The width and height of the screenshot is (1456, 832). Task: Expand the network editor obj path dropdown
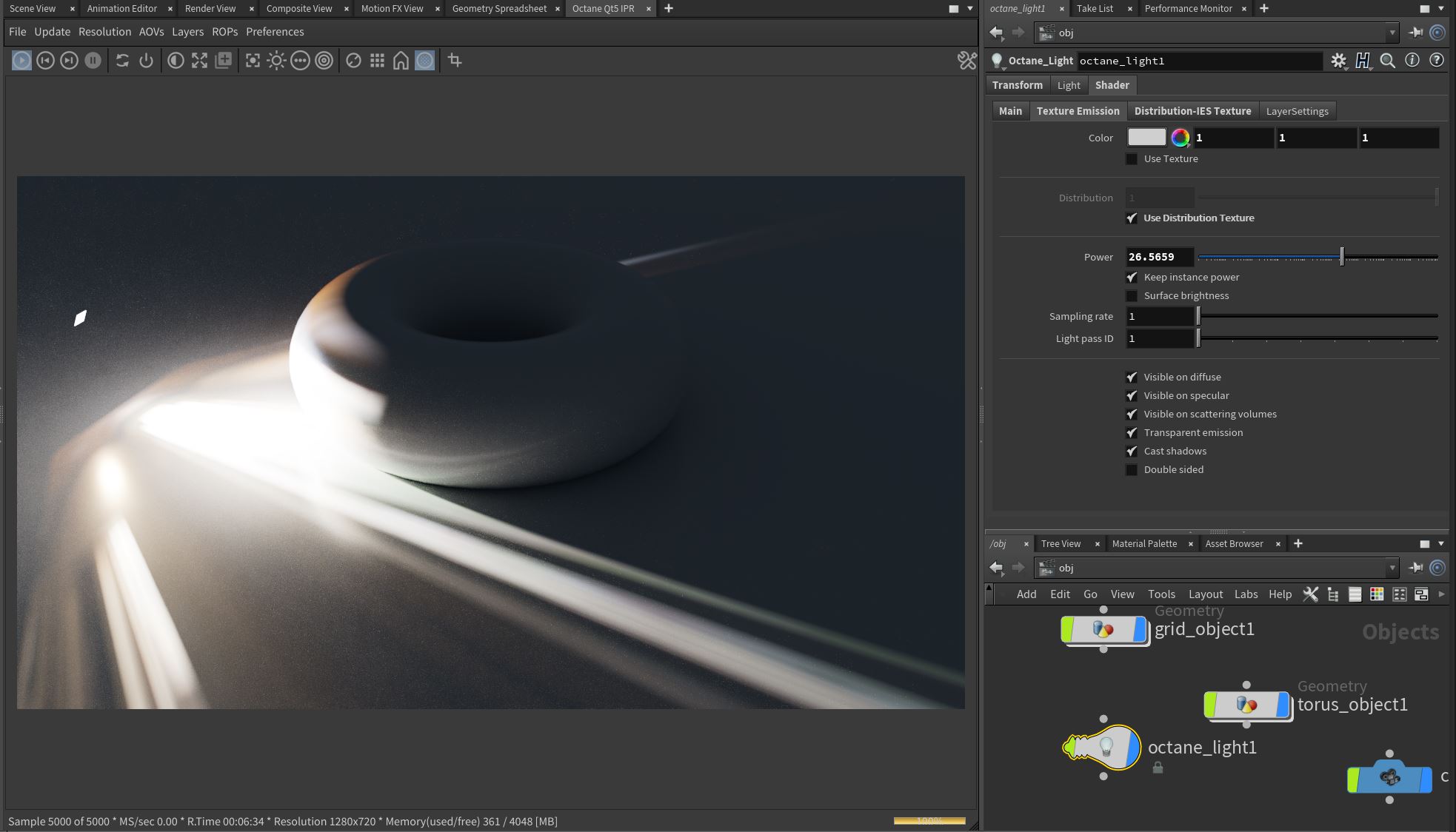pos(1392,568)
